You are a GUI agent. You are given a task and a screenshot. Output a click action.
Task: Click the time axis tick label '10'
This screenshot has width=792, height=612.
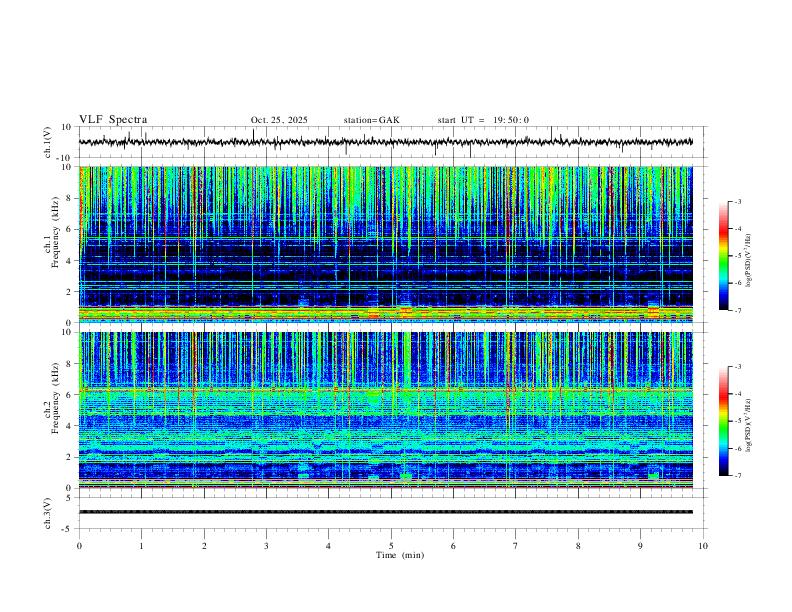[703, 546]
